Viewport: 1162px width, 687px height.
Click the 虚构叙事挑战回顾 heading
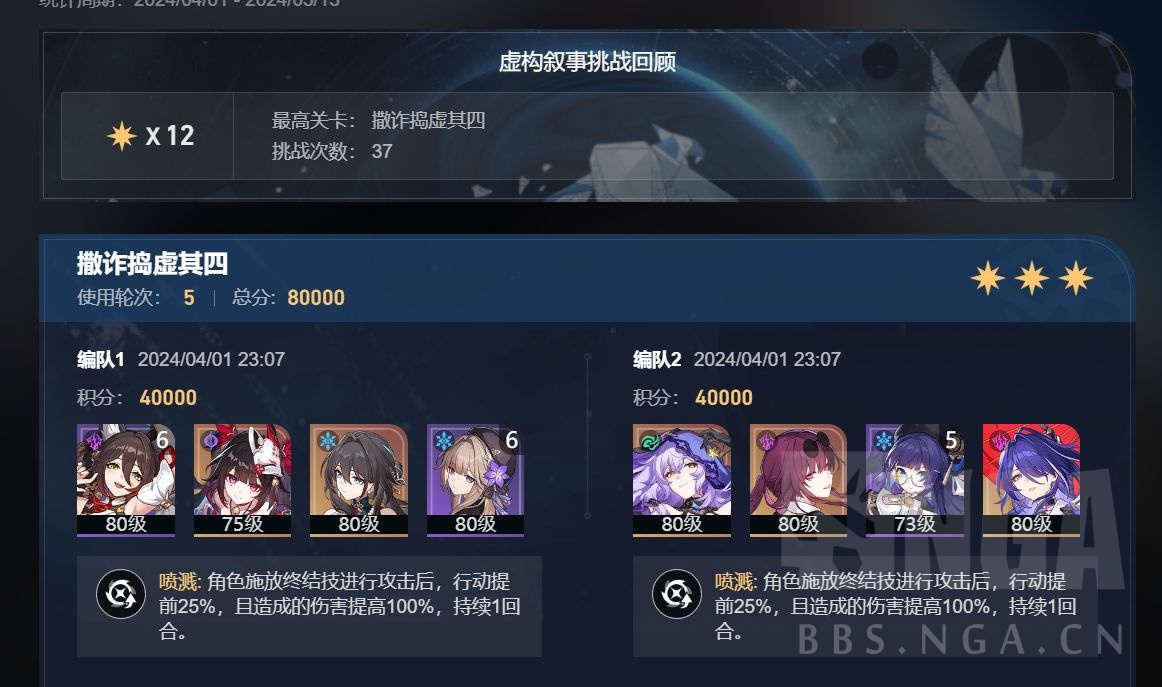(587, 62)
